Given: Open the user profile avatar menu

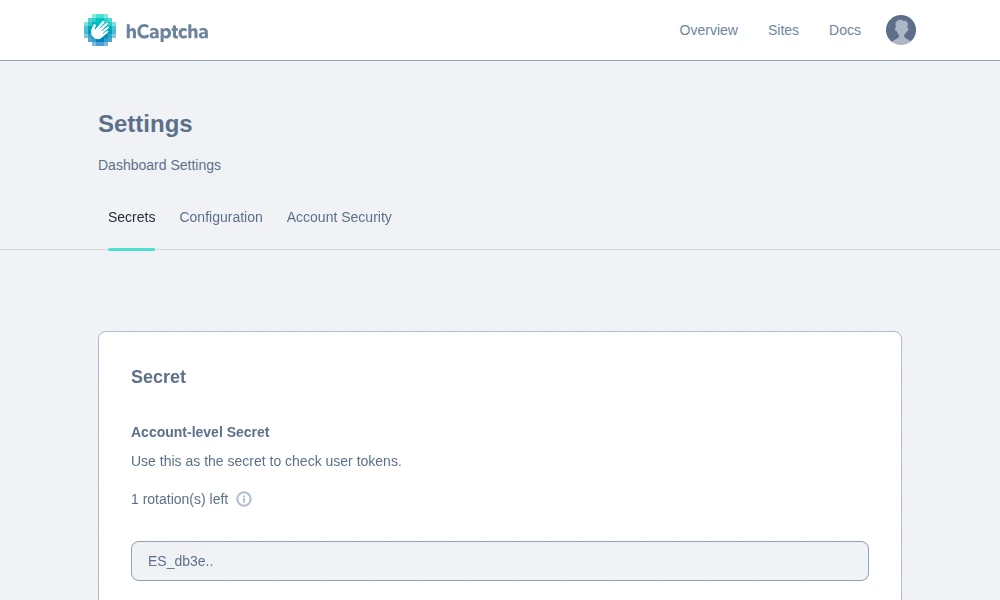Looking at the screenshot, I should tap(900, 30).
